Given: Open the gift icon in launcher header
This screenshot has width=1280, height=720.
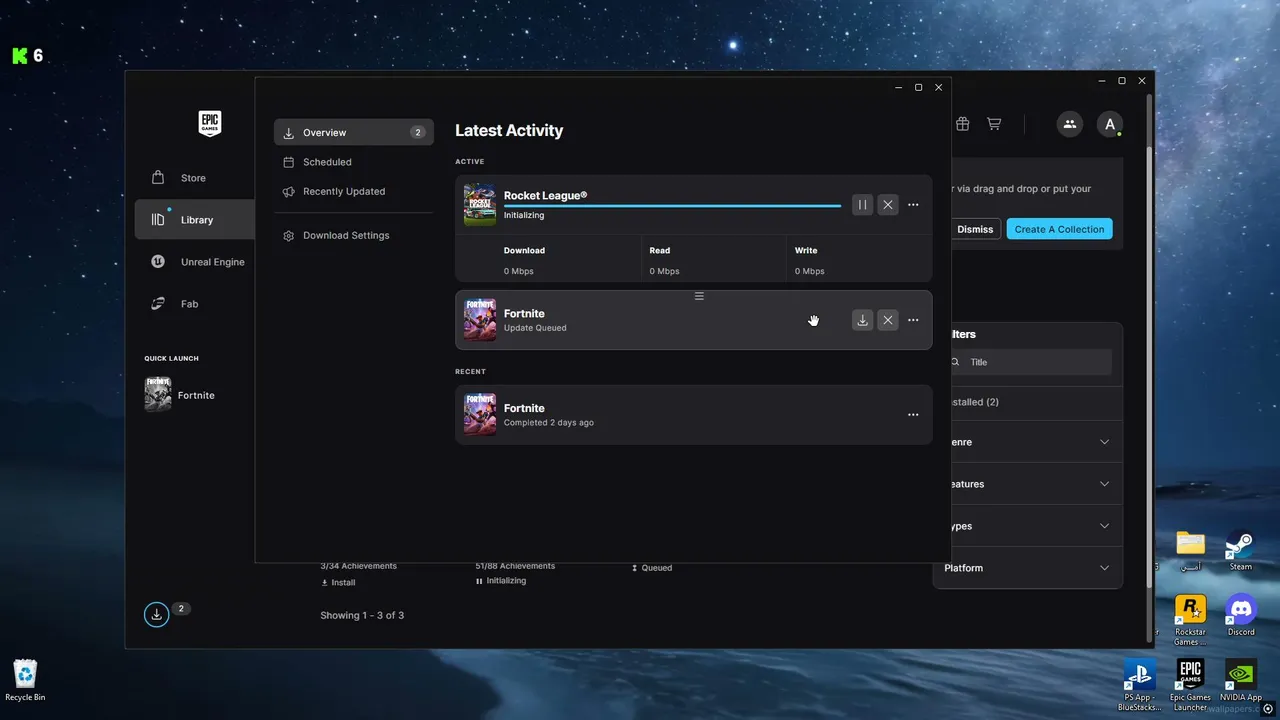Looking at the screenshot, I should pos(962,124).
